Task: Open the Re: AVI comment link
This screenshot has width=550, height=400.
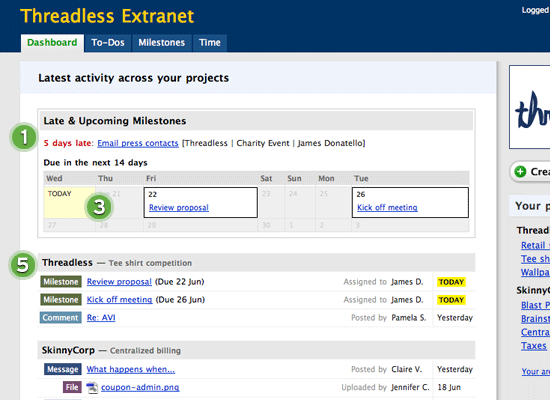Action: pyautogui.click(x=101, y=318)
